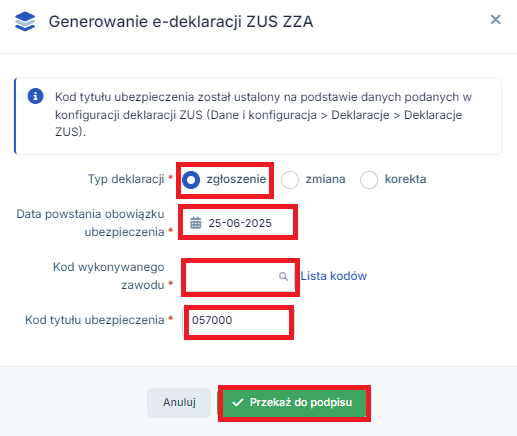Screen dimensions: 517x436
Task: Click the date value 25-06-2025
Action: pos(240,223)
